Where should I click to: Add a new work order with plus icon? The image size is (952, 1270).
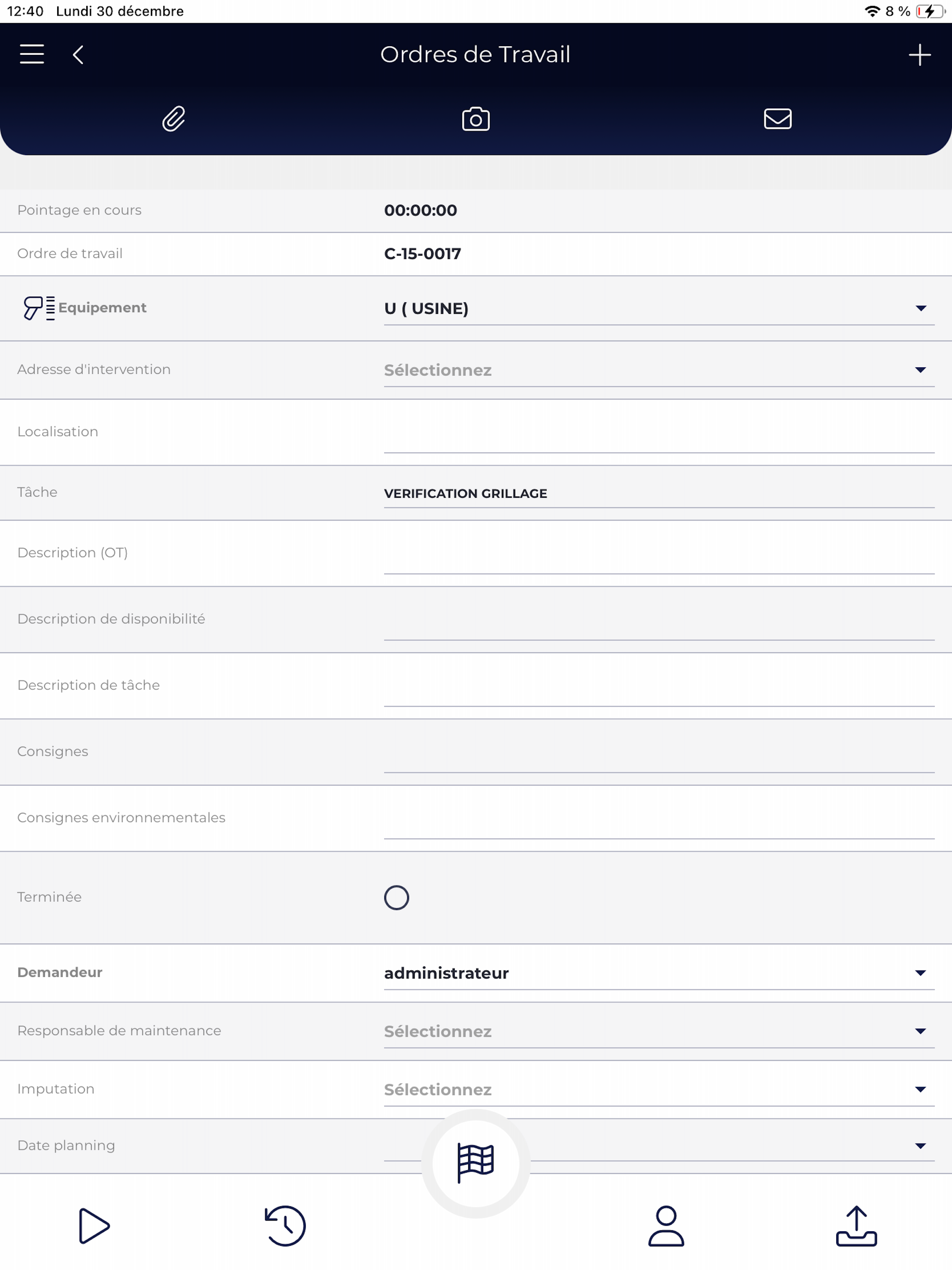pos(919,54)
